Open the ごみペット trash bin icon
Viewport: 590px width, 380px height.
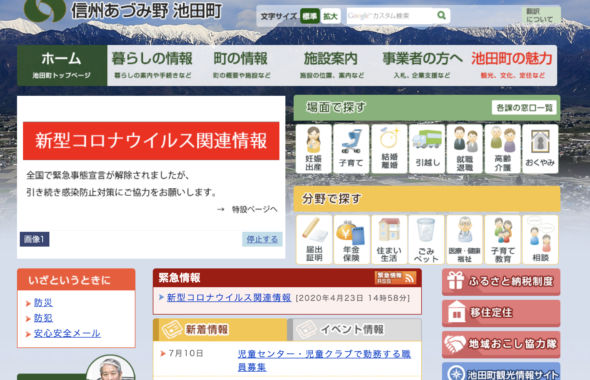[426, 239]
